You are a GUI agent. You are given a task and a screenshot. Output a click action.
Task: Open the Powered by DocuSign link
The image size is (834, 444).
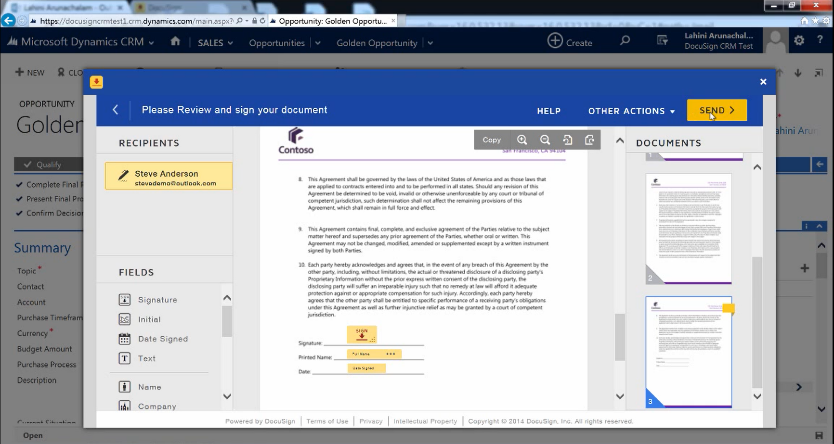260,421
